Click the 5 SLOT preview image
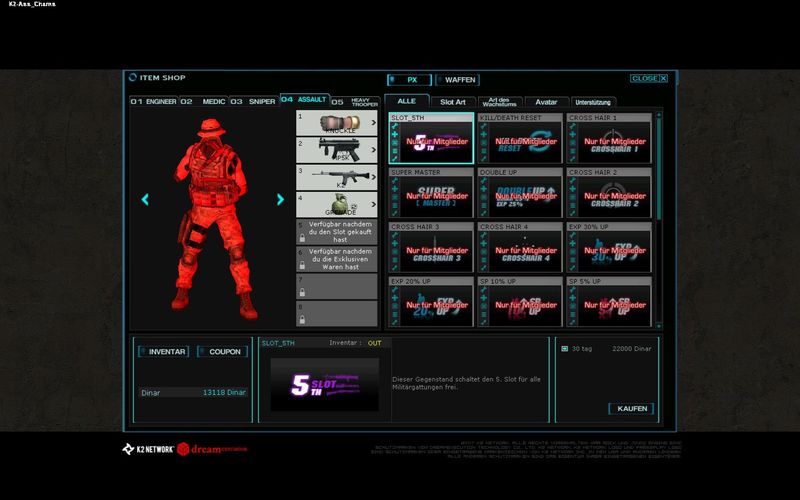Viewport: 800px width, 500px height. tap(324, 385)
